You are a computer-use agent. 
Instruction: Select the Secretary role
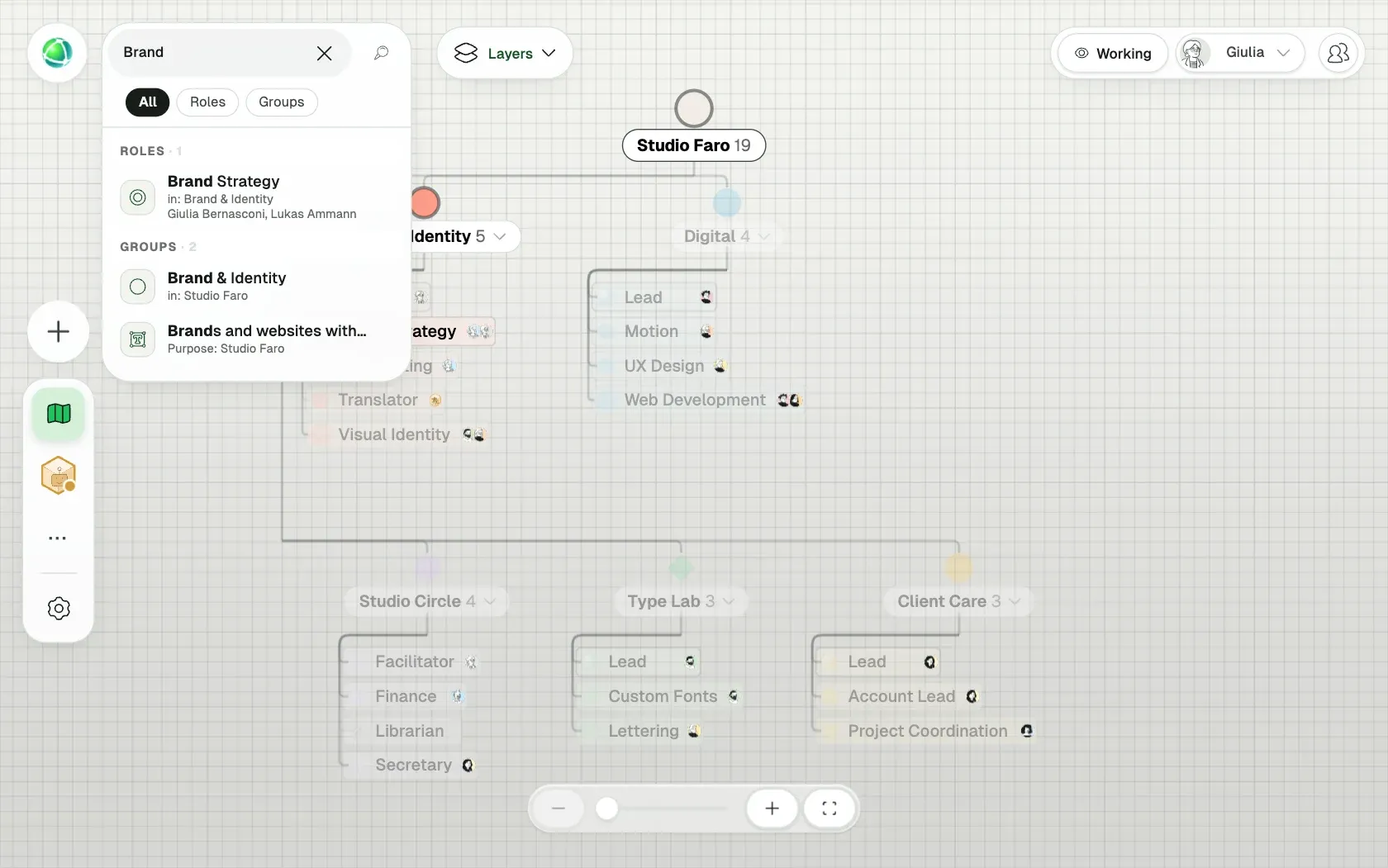pyautogui.click(x=412, y=766)
